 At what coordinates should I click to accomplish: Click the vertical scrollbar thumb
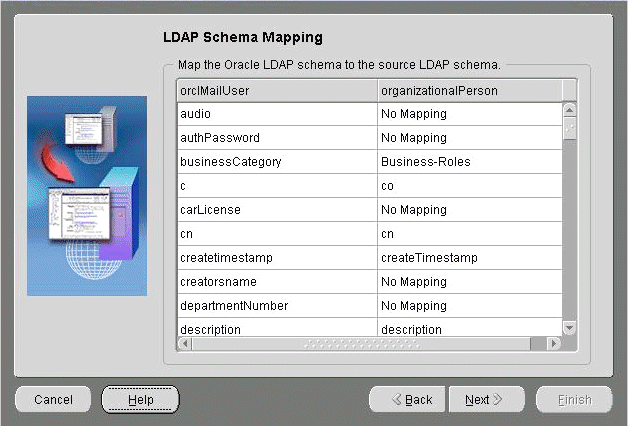[570, 128]
